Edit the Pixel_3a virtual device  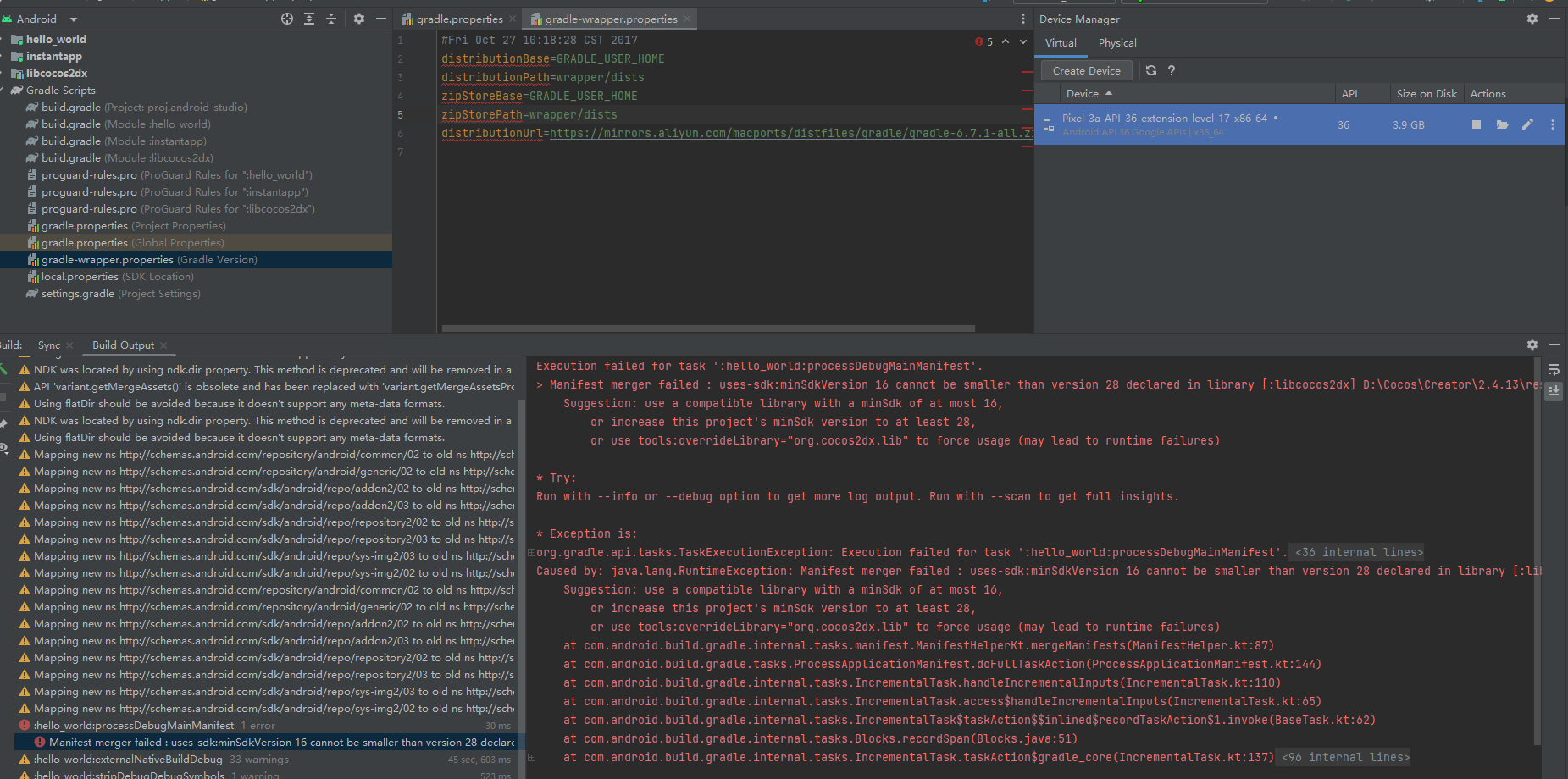[x=1527, y=124]
